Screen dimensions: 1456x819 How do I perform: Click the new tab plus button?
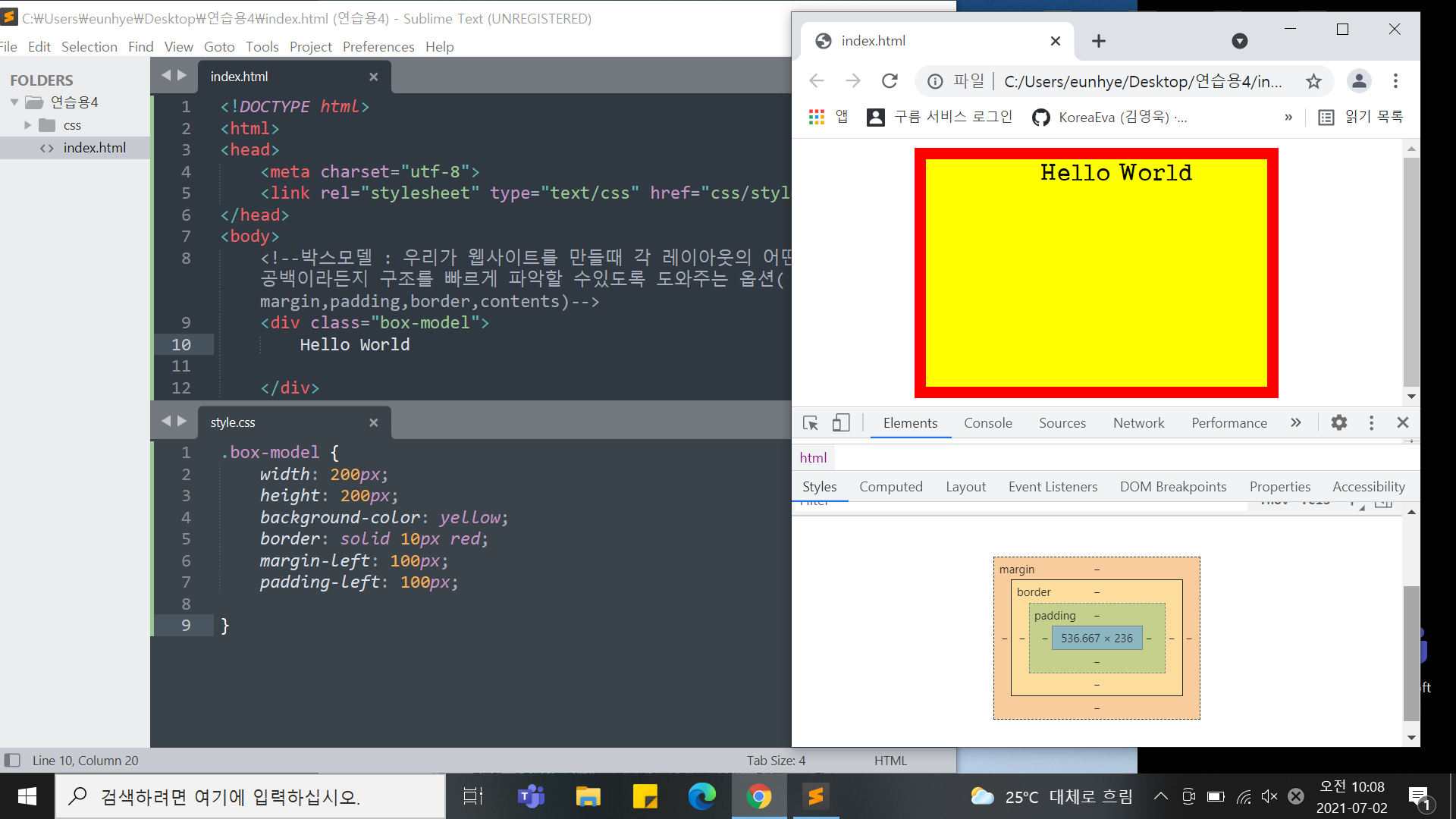point(1098,41)
